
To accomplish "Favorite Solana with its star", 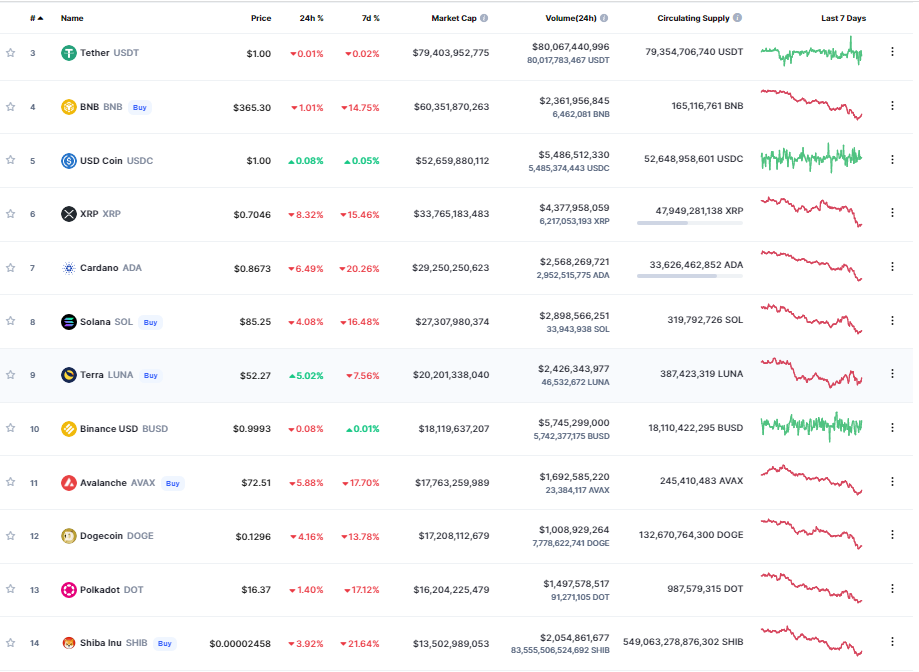I will [11, 321].
